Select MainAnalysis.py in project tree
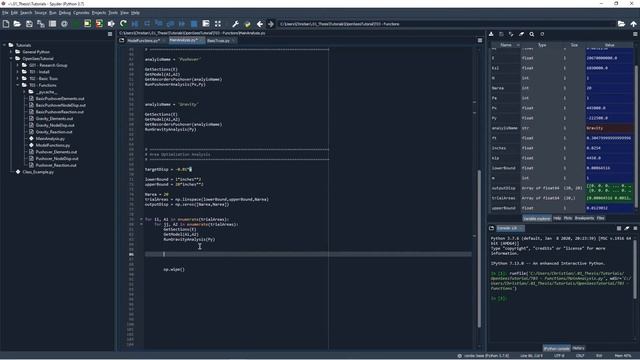Viewport: 640px width, 360px height. (x=50, y=139)
